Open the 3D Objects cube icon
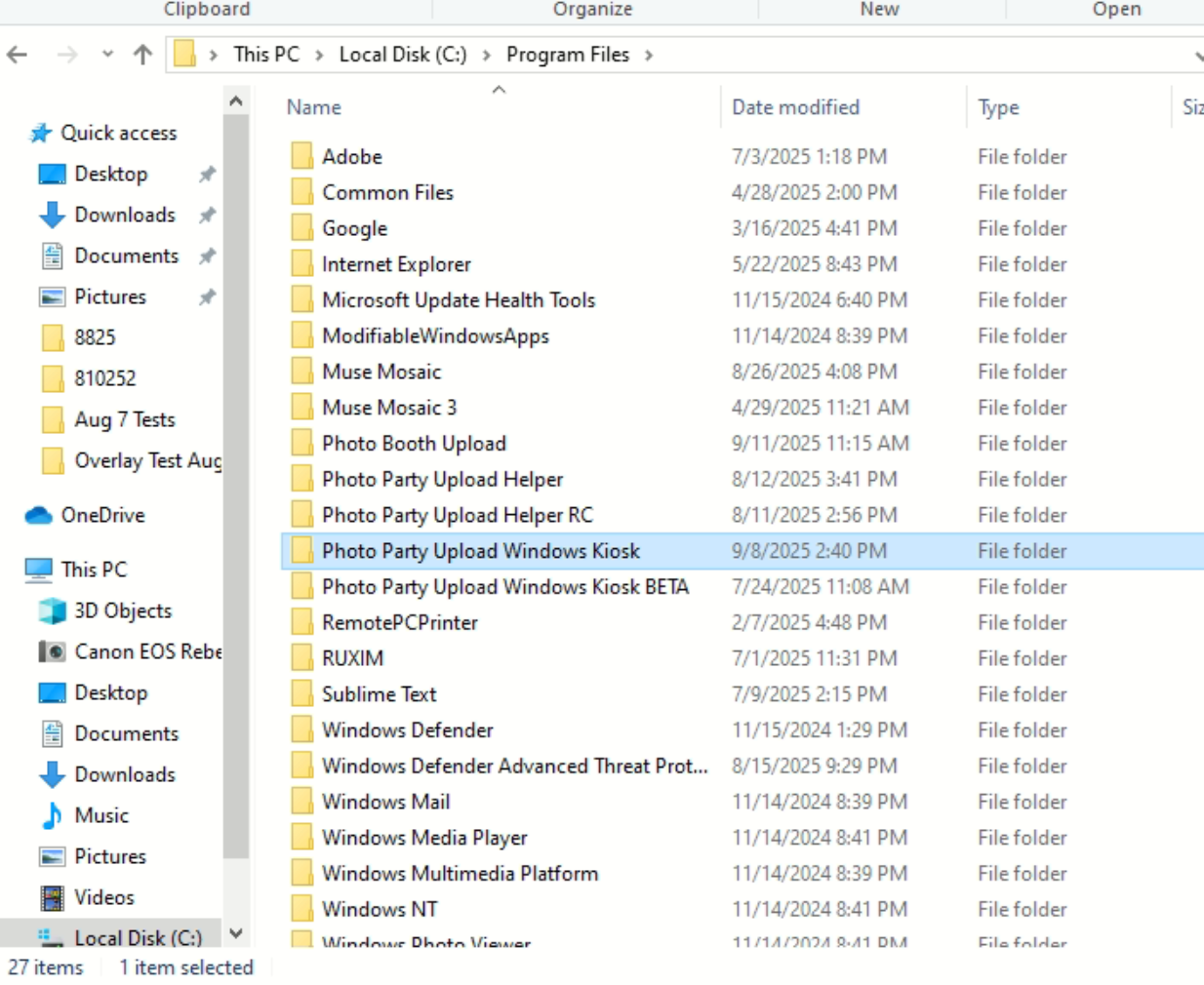 52,611
